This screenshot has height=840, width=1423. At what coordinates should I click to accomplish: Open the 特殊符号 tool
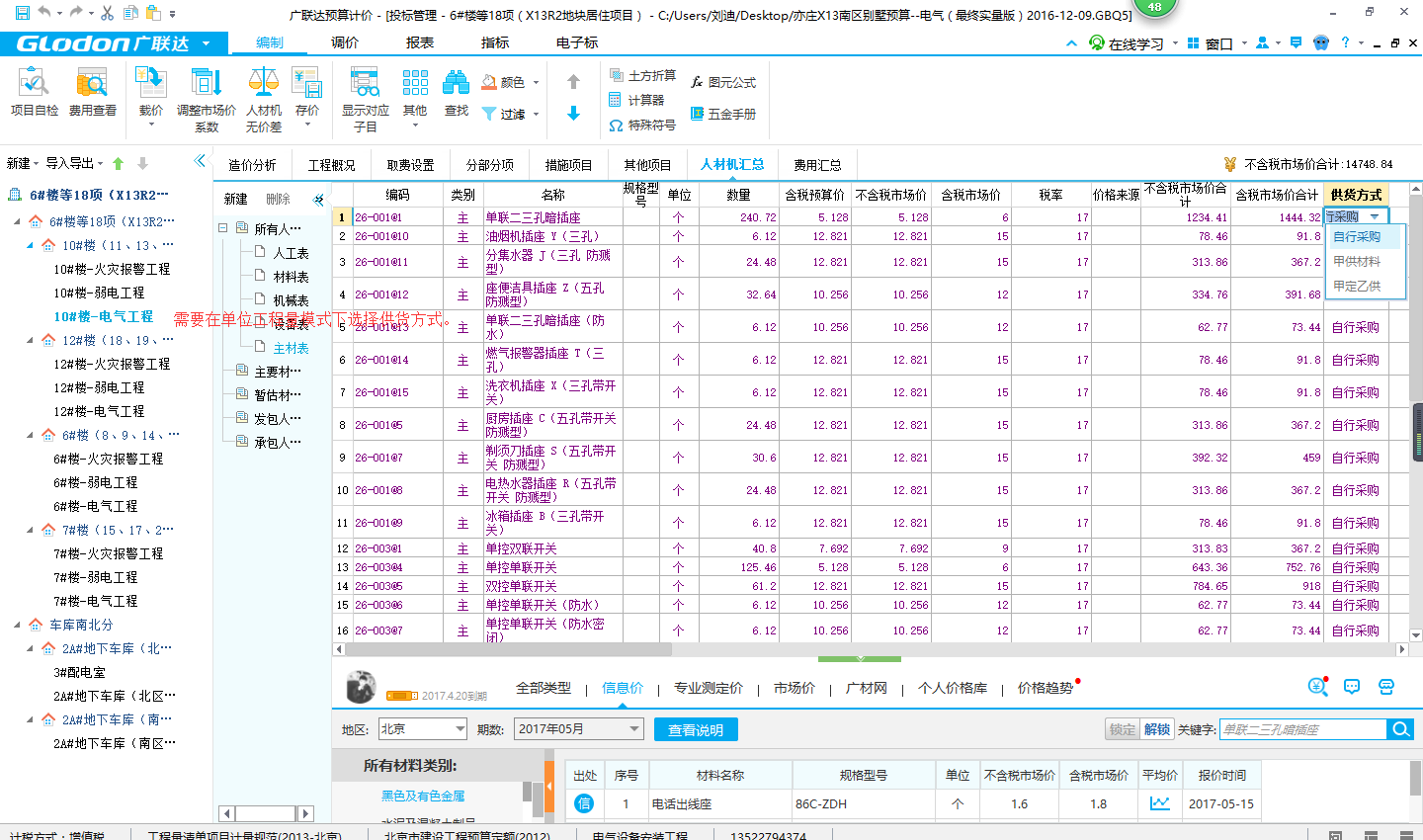point(642,125)
